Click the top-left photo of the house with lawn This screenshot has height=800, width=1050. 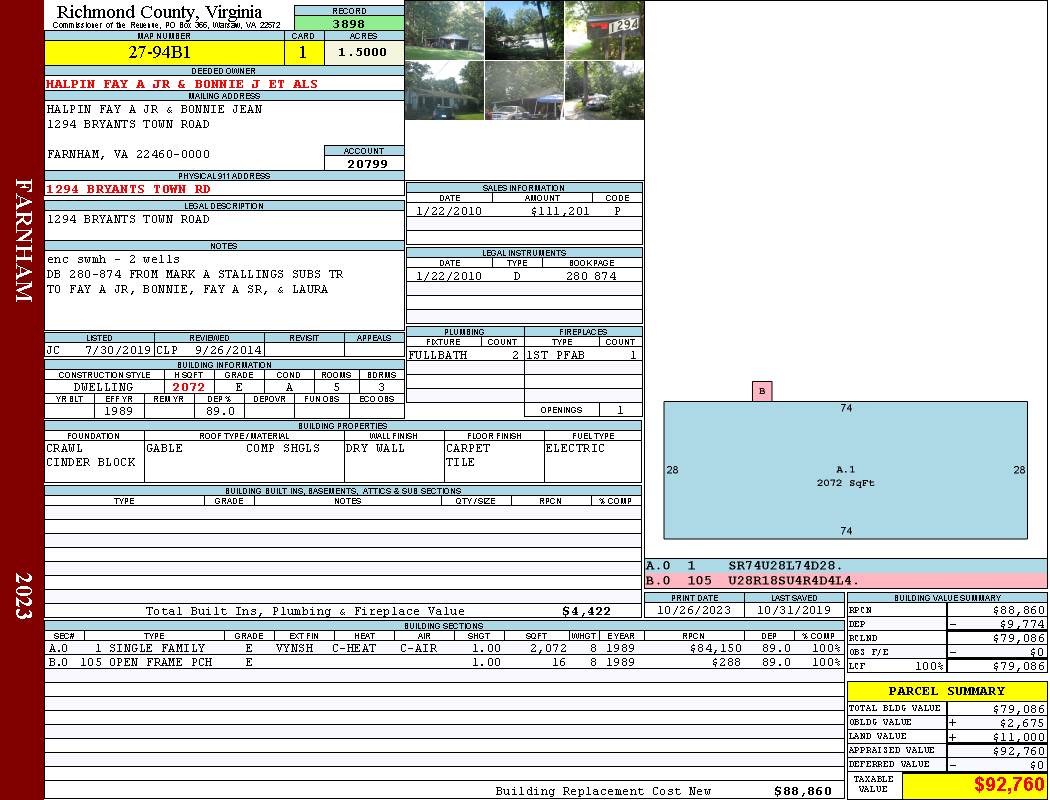pyautogui.click(x=444, y=30)
